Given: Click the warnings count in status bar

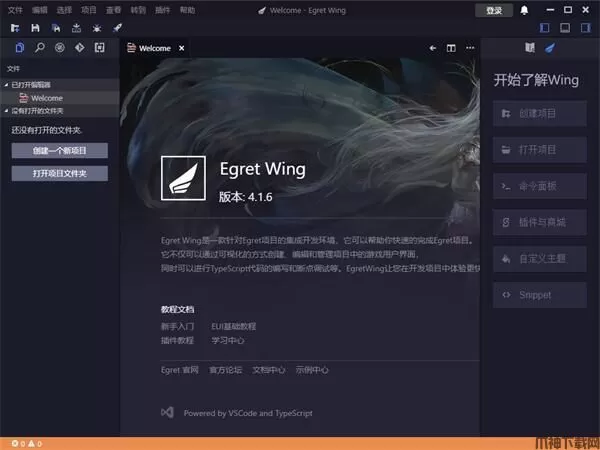Looking at the screenshot, I should pyautogui.click(x=35, y=443).
